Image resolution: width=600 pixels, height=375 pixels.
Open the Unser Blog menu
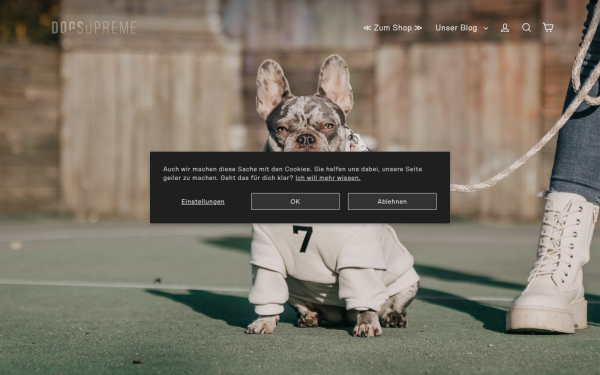[x=456, y=28]
